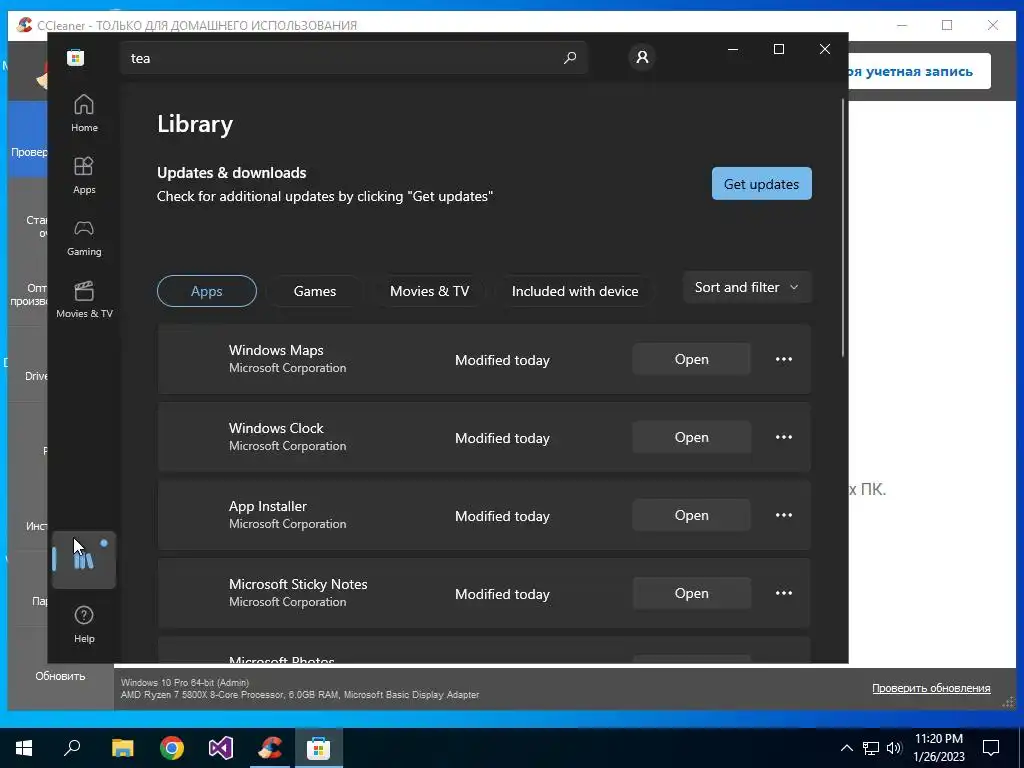1024x768 pixels.
Task: Open more options for Windows Clock
Action: click(x=784, y=437)
